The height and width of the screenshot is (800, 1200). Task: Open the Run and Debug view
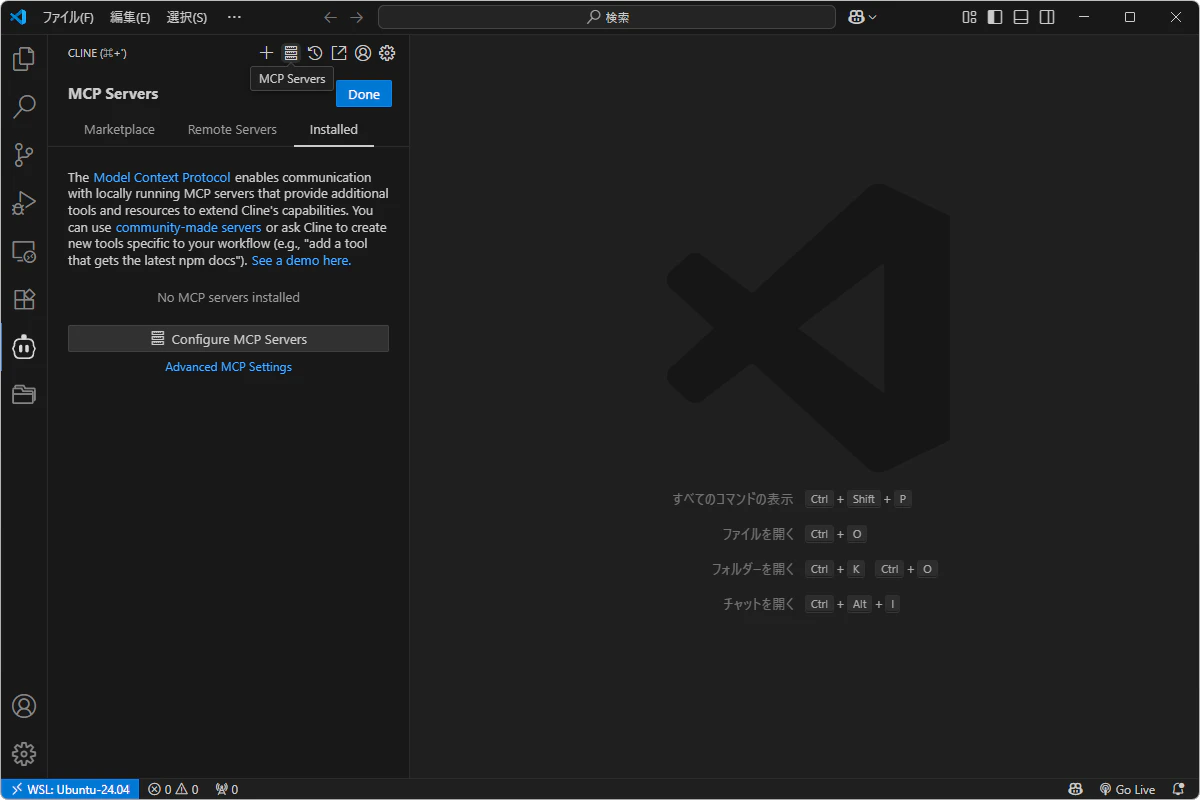click(x=24, y=203)
